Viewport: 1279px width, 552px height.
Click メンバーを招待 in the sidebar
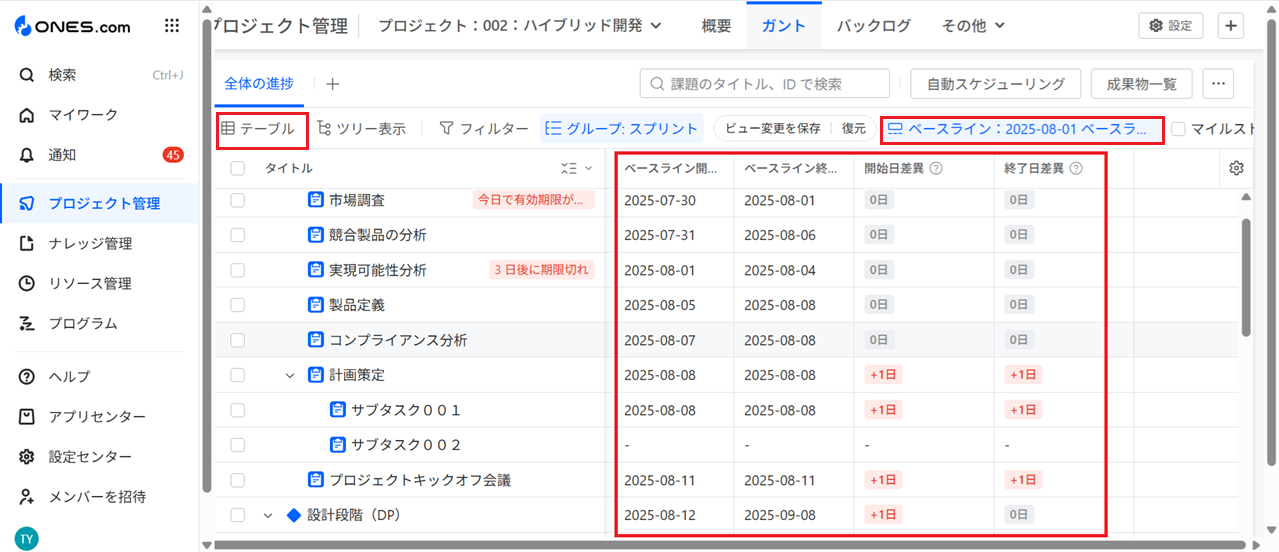pos(100,497)
